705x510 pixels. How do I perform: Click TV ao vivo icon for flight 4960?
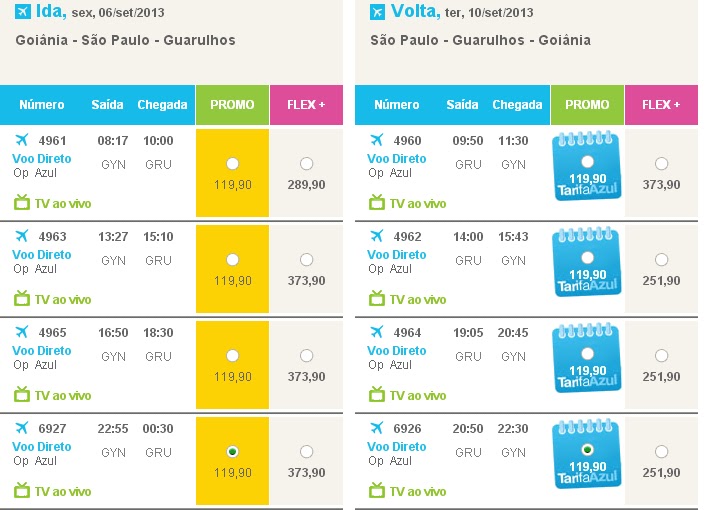[377, 202]
